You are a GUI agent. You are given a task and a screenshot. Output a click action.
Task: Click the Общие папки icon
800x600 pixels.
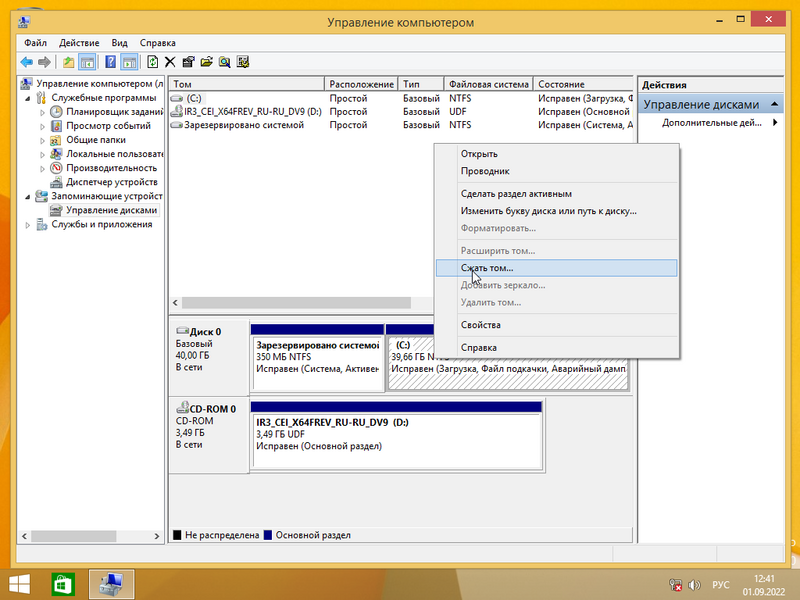(x=56, y=140)
